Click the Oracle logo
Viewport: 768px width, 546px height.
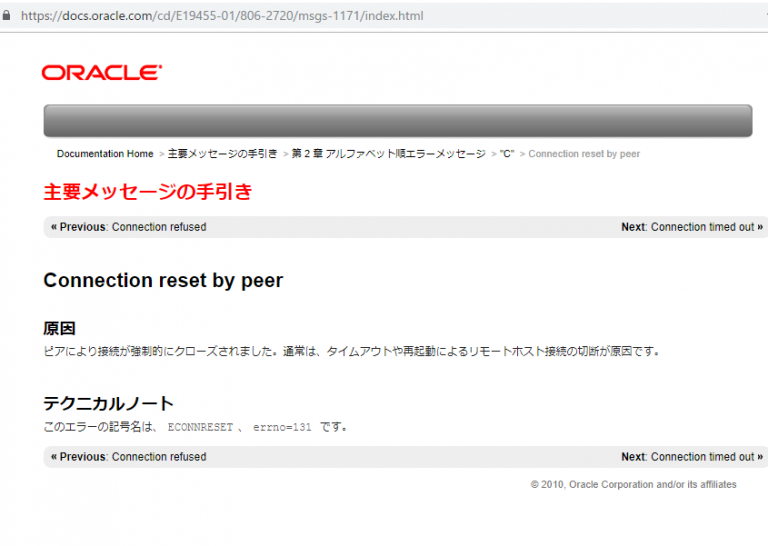pyautogui.click(x=102, y=72)
